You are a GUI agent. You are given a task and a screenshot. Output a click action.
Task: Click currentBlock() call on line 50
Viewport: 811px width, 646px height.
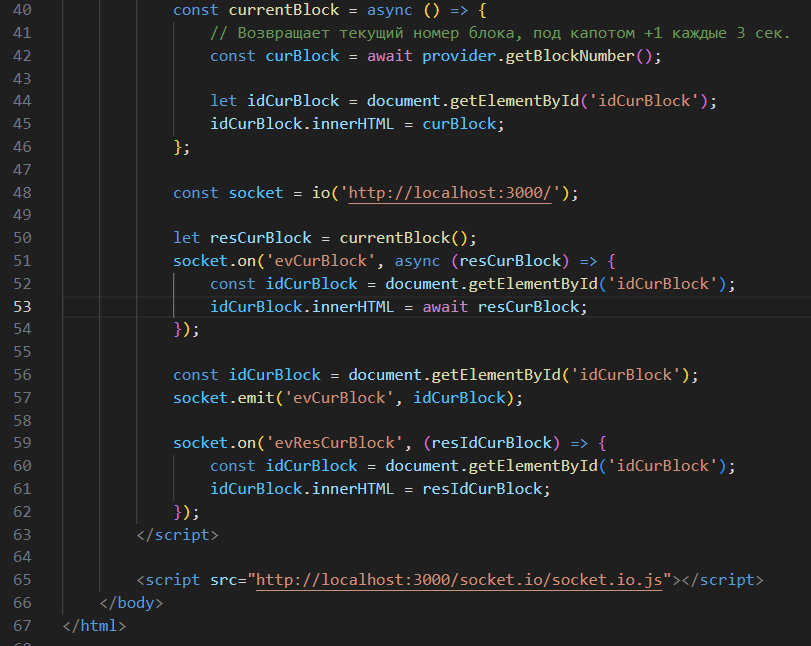coord(404,238)
